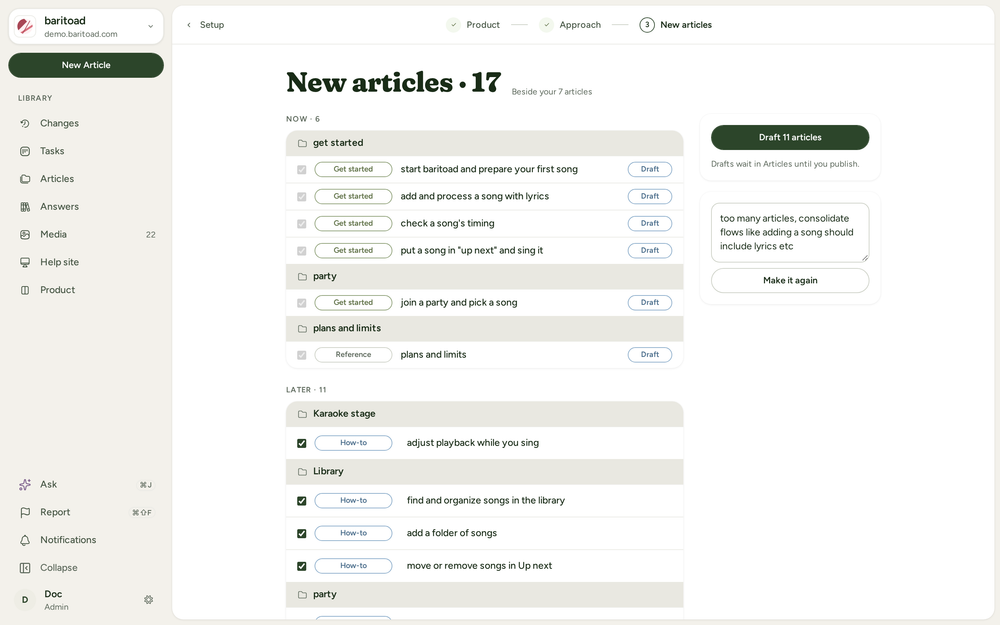Open the Changes history icon in sidebar
1000x625 pixels.
coord(25,123)
